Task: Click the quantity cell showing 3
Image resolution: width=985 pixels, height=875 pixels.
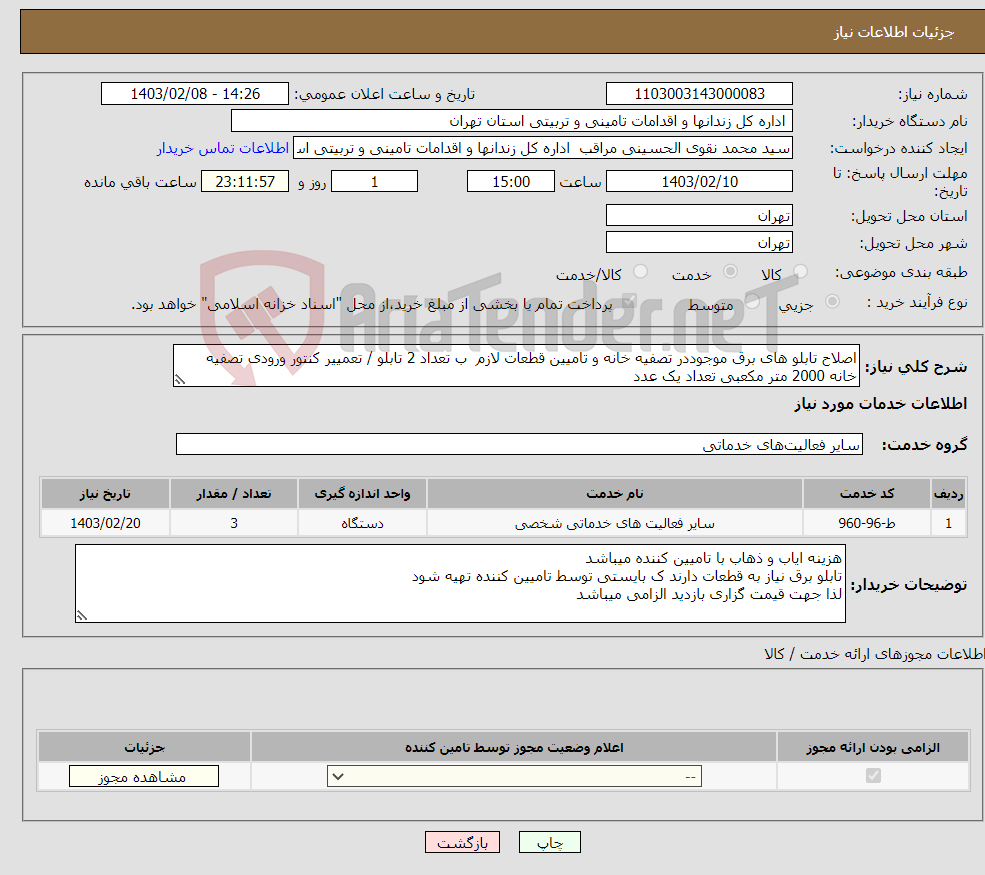Action: point(234,523)
